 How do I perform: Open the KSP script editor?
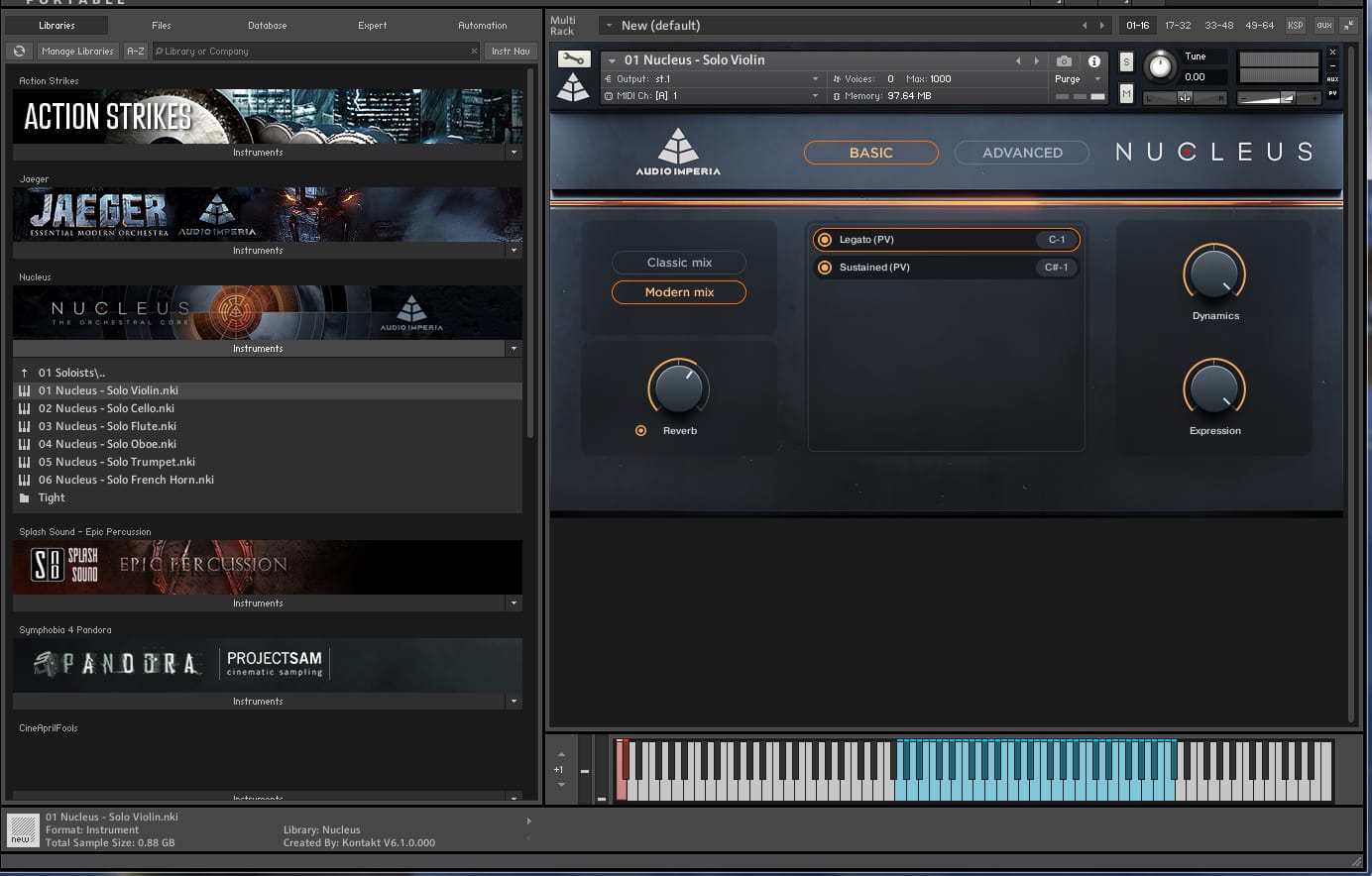(1296, 25)
